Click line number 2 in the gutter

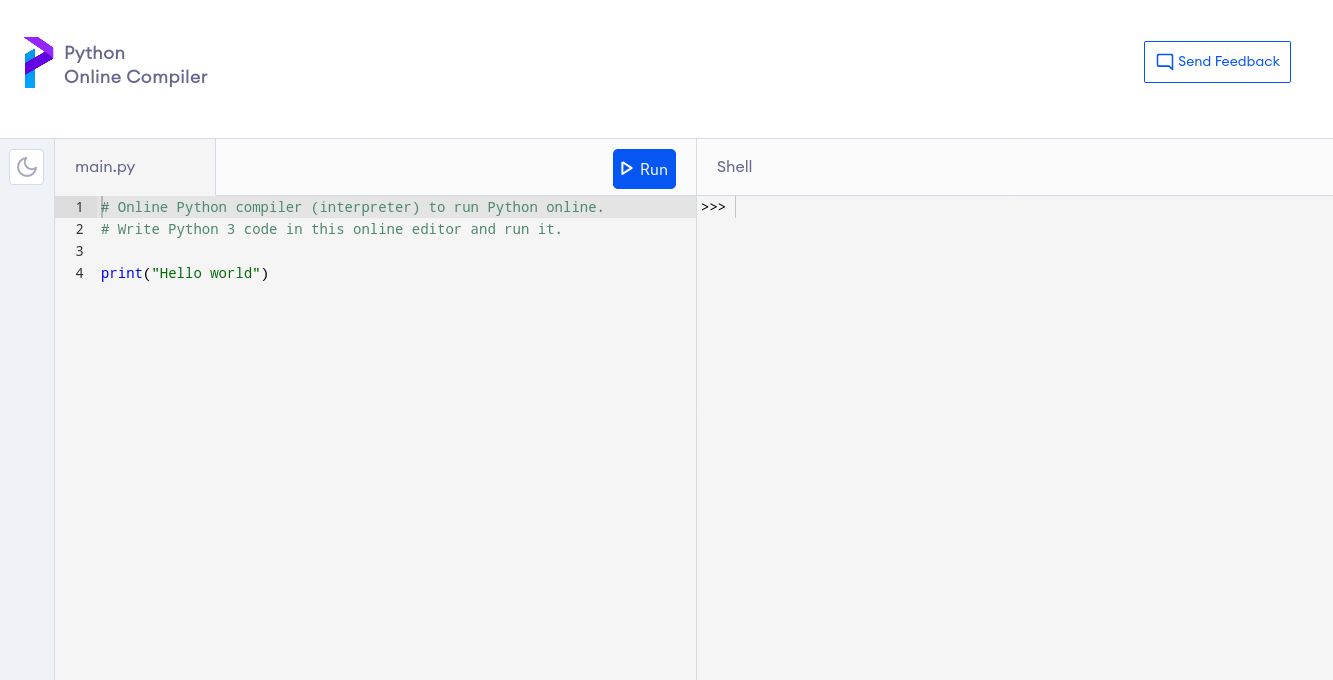pyautogui.click(x=79, y=229)
